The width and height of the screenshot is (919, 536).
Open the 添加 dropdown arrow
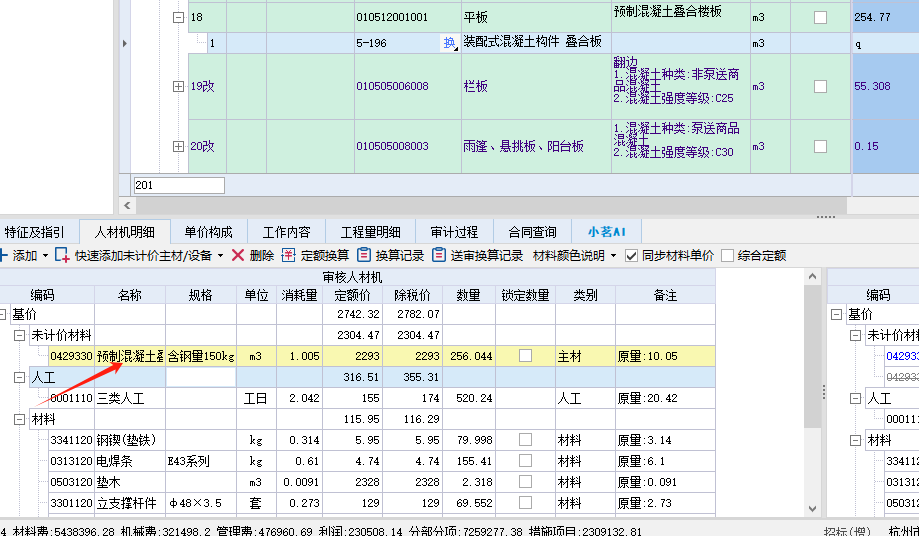pos(45,256)
